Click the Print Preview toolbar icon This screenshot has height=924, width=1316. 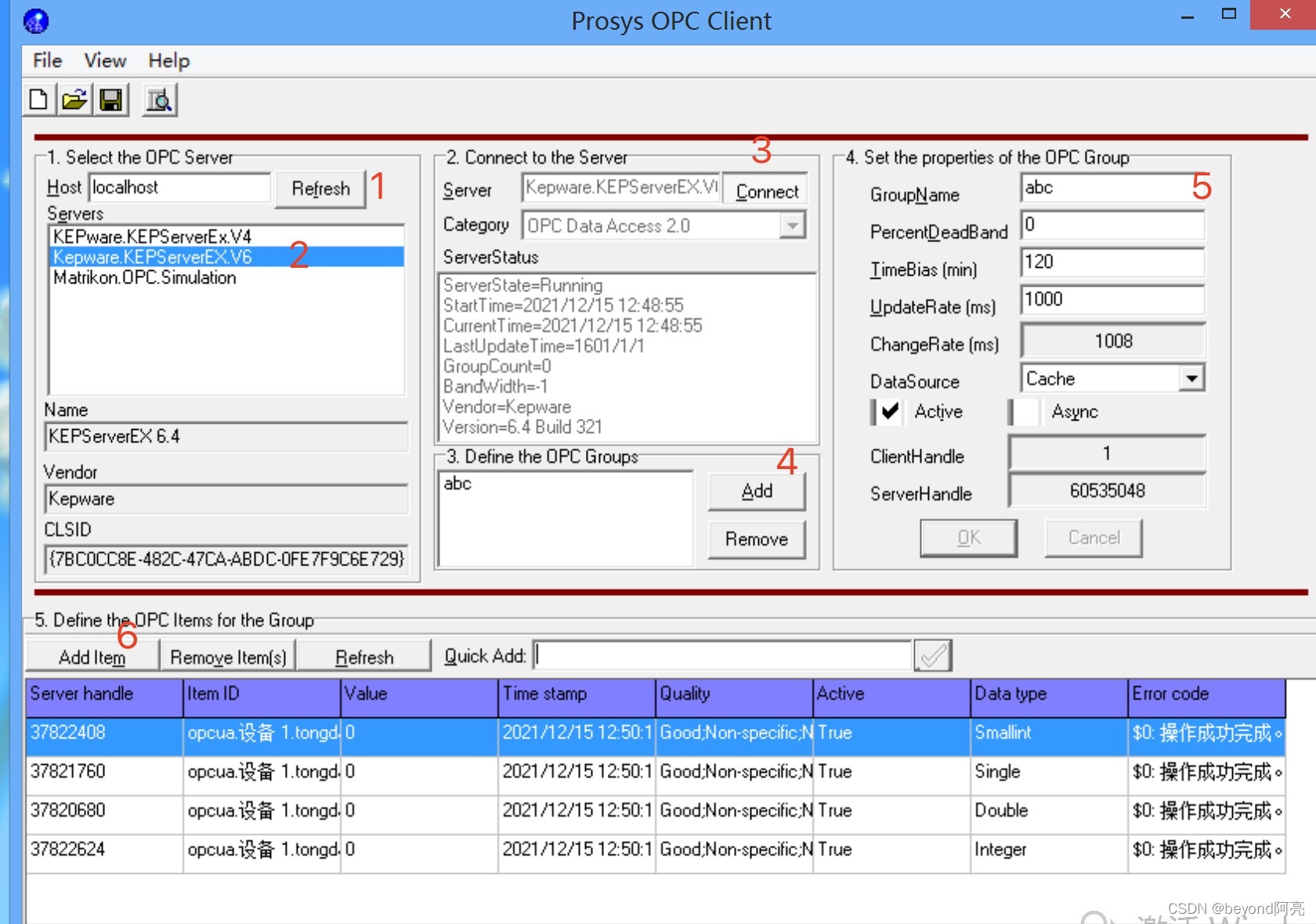point(160,100)
